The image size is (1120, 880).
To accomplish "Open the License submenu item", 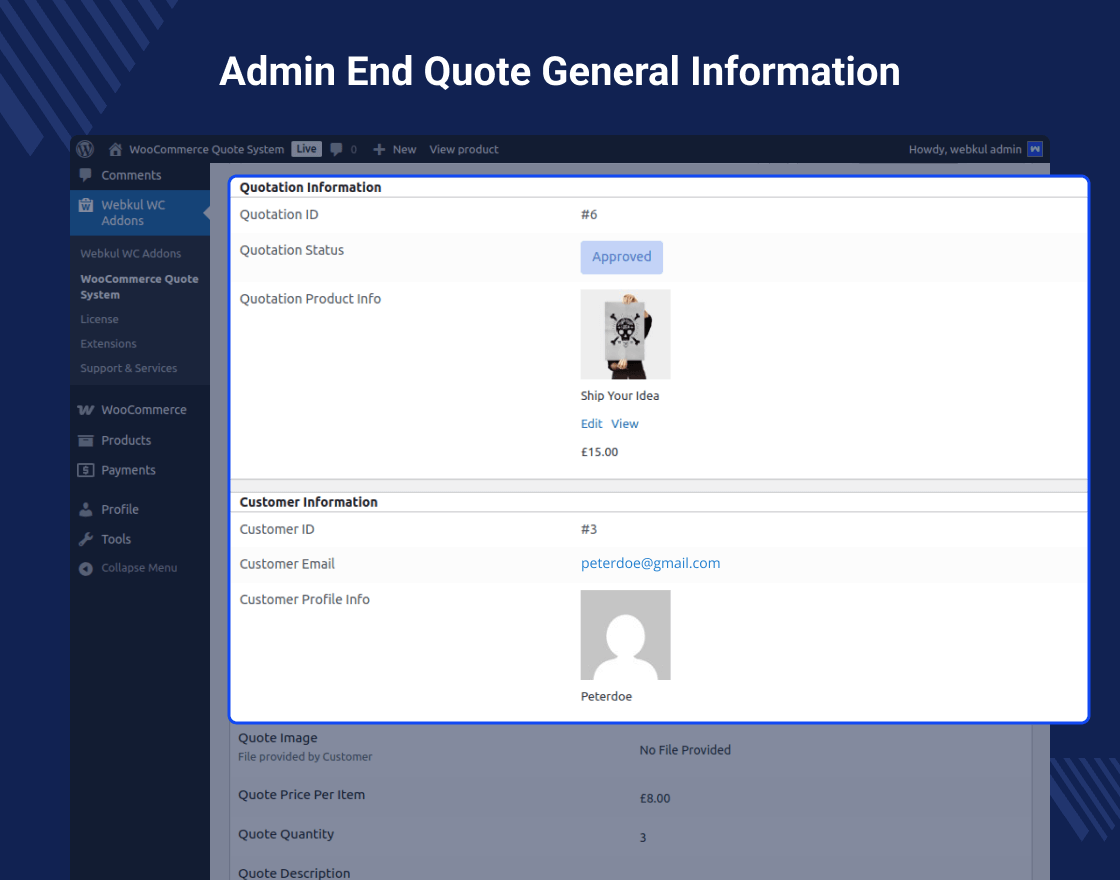I will [99, 319].
